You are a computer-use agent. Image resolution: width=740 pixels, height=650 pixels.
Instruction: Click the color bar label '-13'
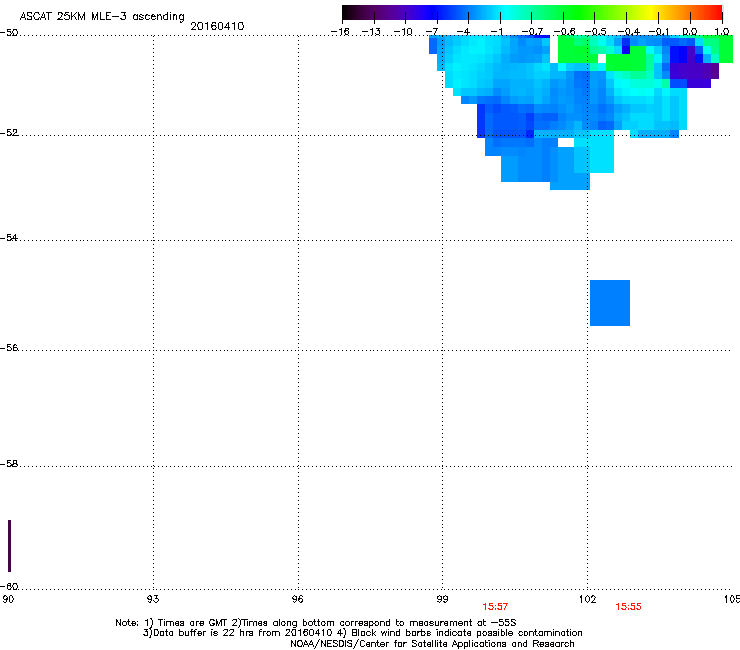coord(371,32)
